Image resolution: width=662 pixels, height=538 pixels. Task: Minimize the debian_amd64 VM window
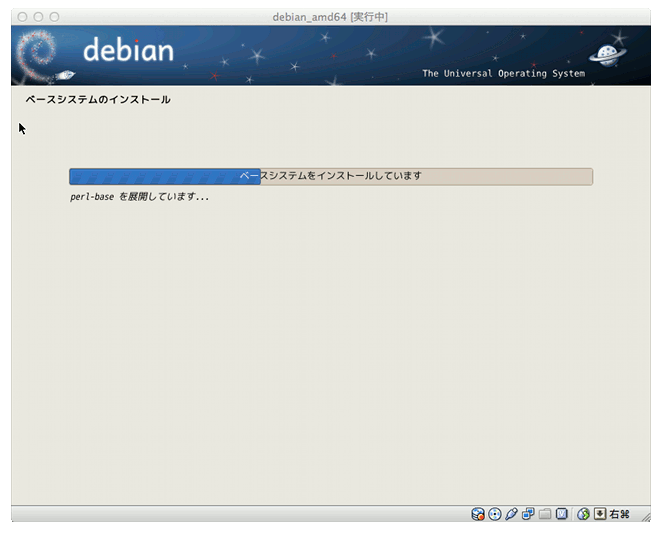point(38,17)
